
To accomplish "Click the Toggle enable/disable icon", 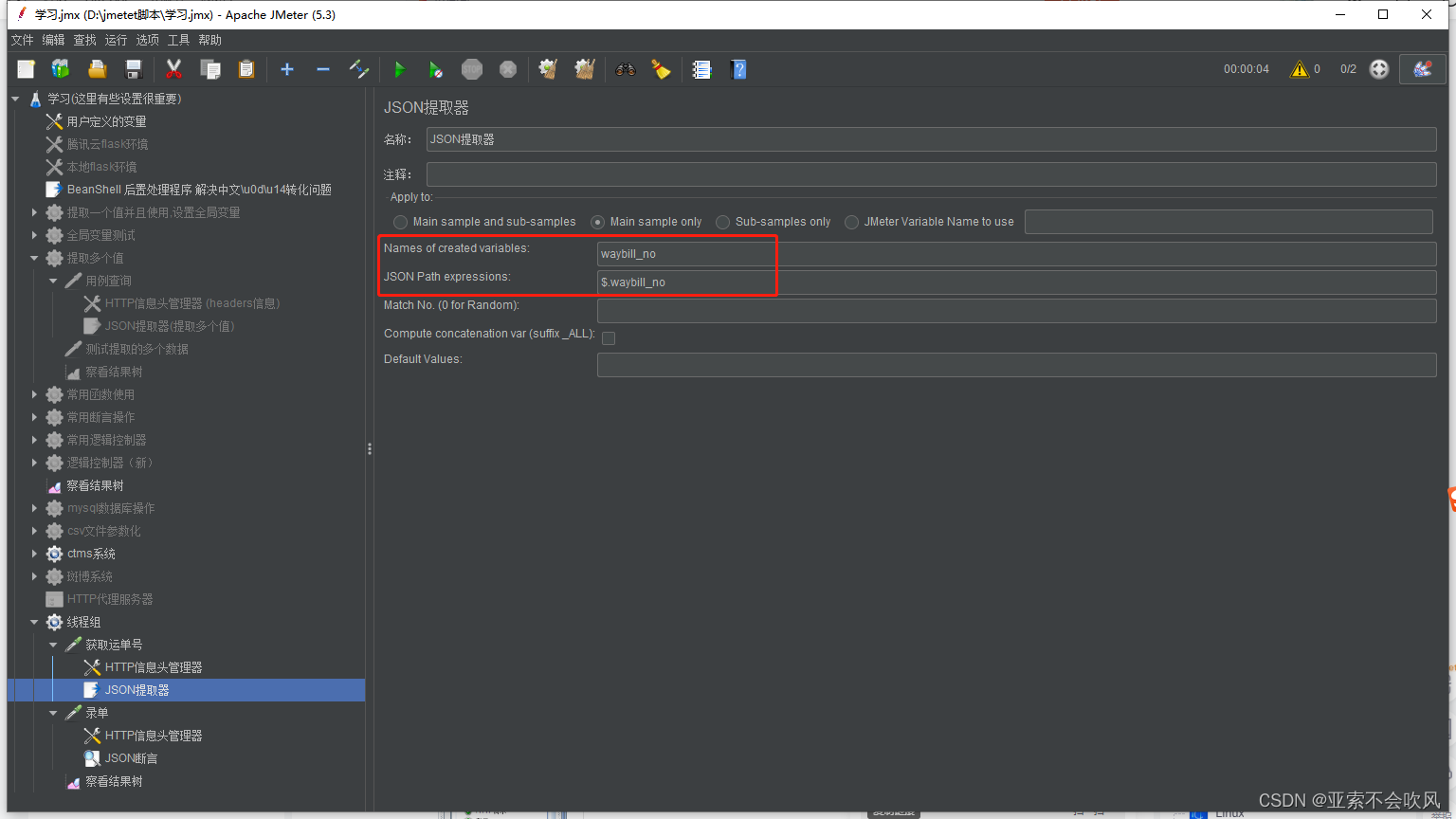I will pos(358,69).
